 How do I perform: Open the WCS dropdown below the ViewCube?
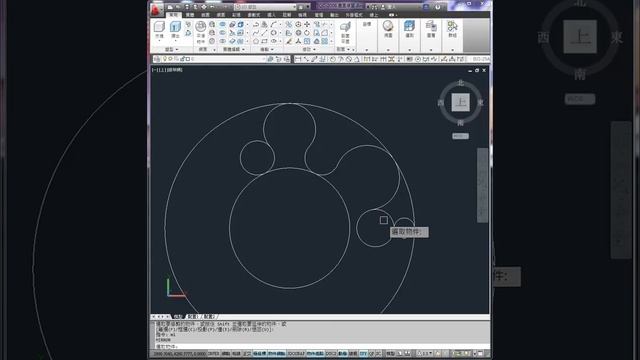[x=460, y=136]
